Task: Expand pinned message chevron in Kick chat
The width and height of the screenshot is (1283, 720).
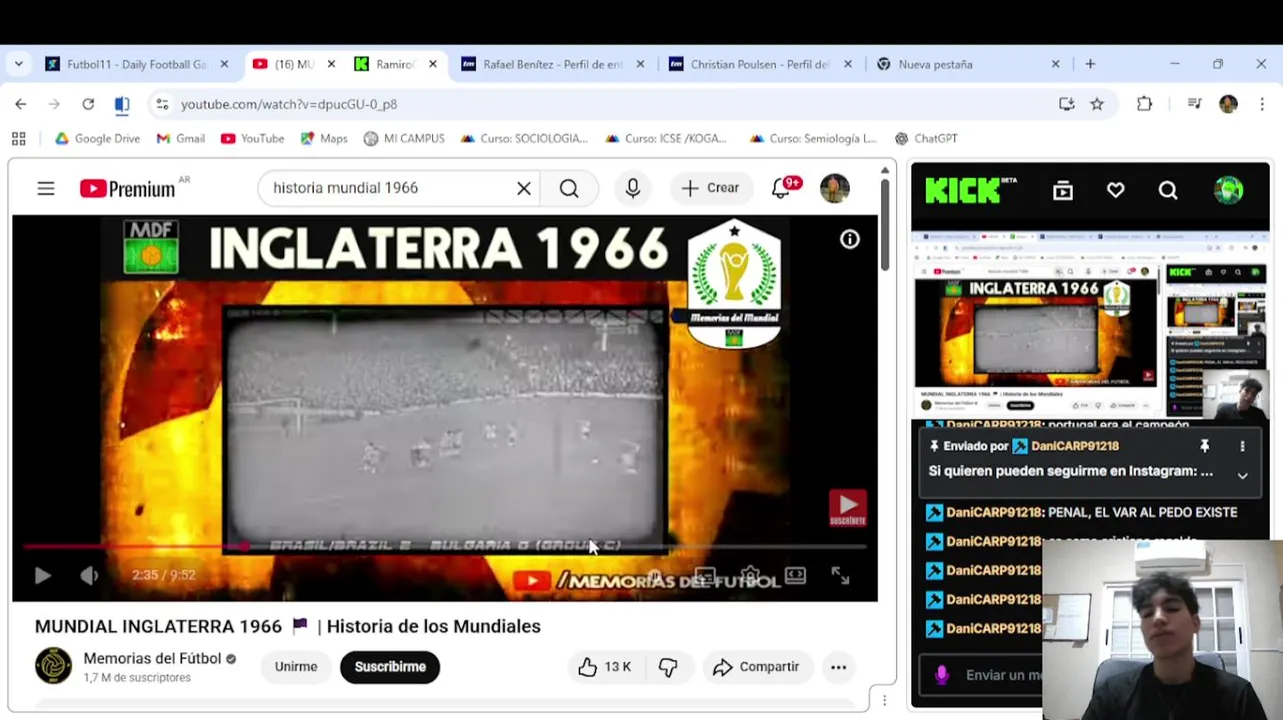Action: click(1243, 476)
